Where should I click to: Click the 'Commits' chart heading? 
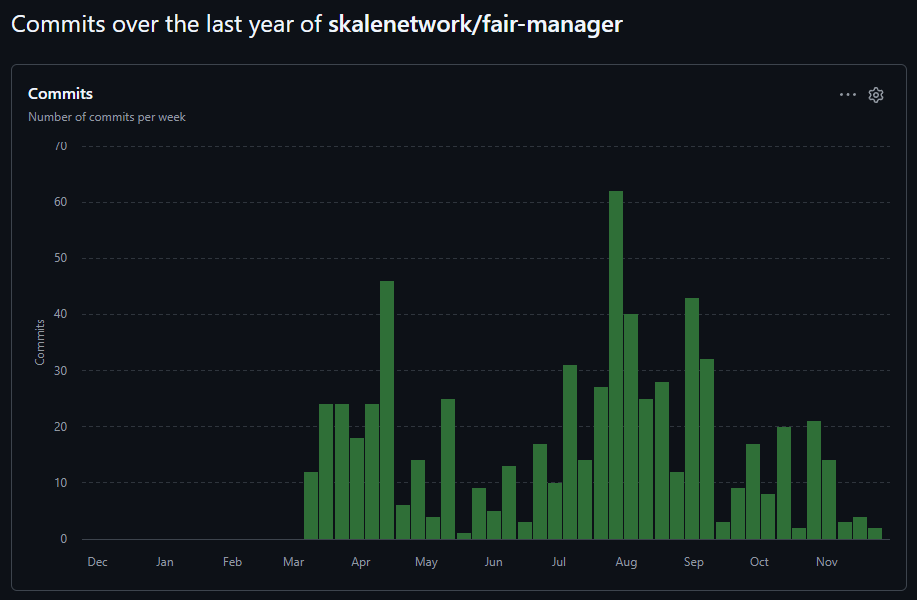pos(60,94)
